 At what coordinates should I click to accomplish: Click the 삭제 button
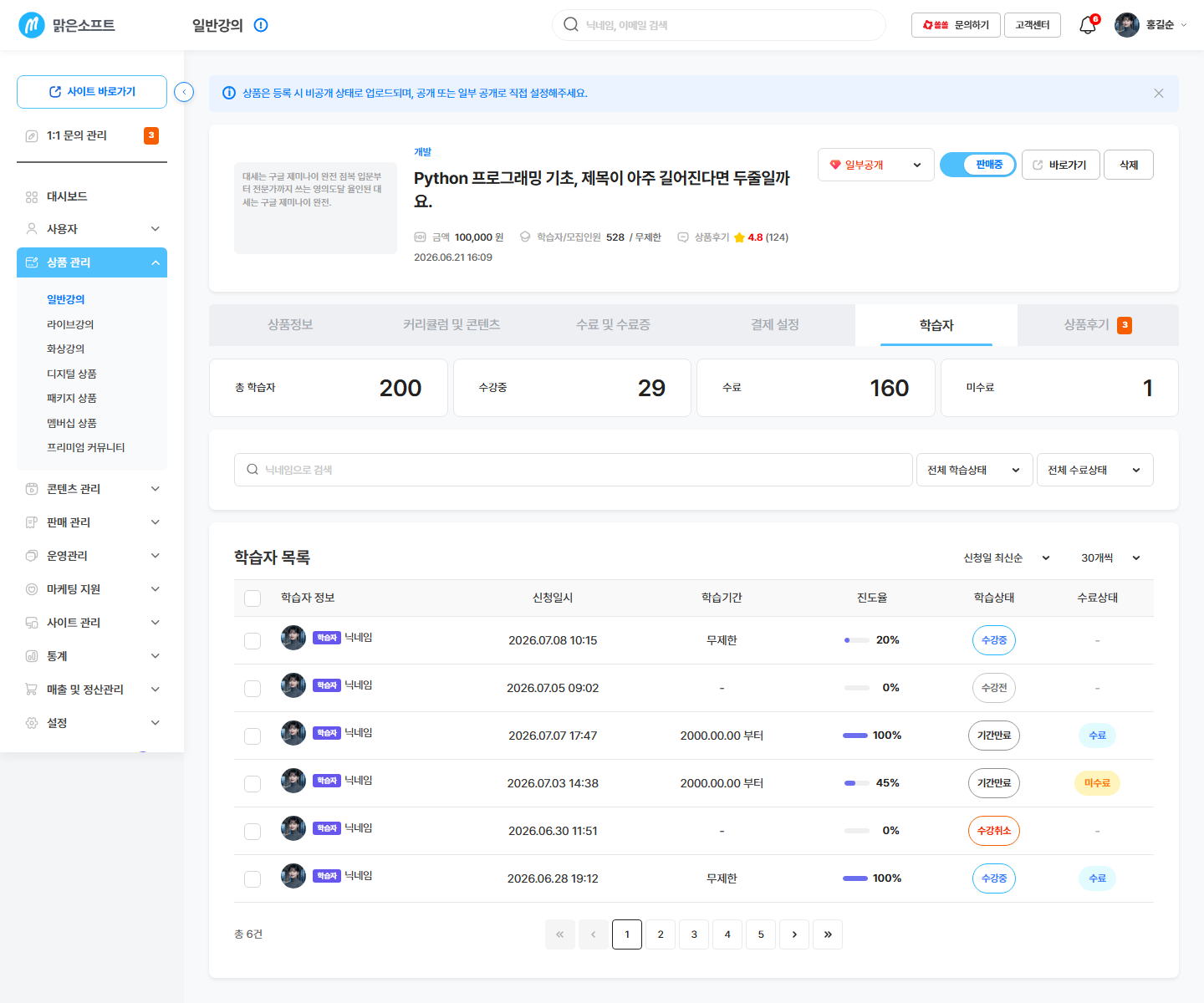point(1129,165)
